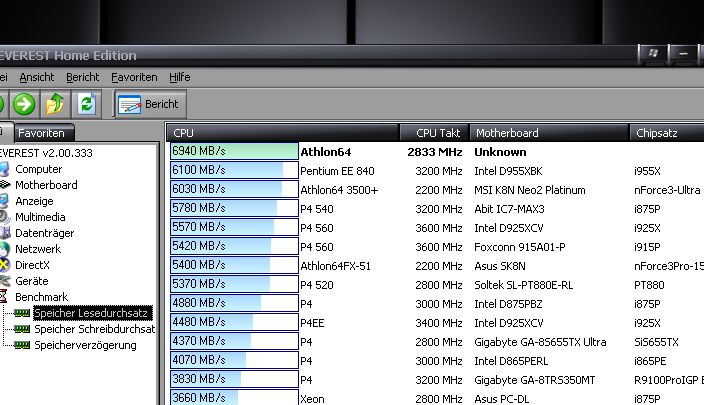Click the MSI K8N Neo2 Platinum cell
This screenshot has height=405, width=704.
pos(530,190)
